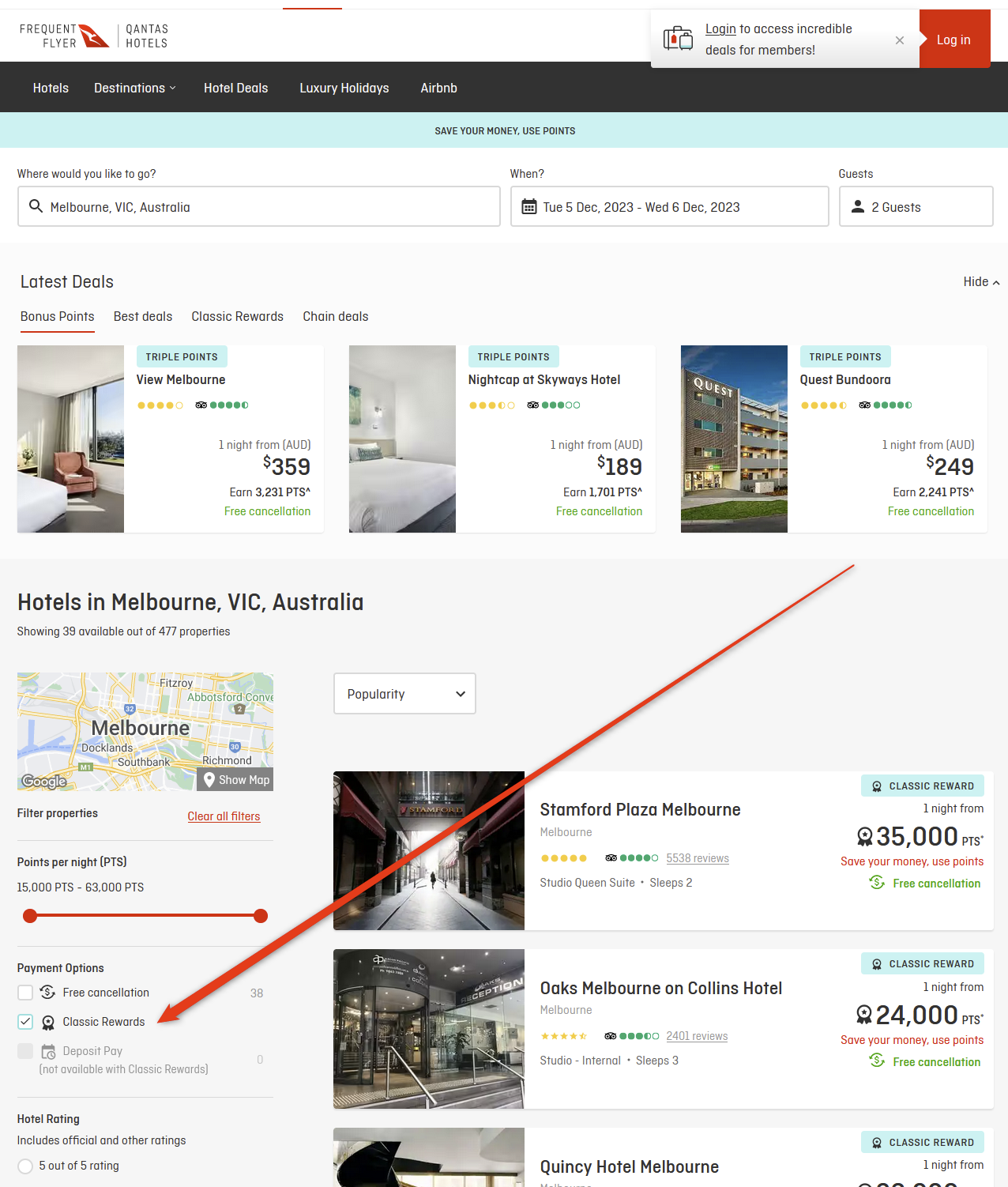Open the Popularity sort dropdown
Image resolution: width=1008 pixels, height=1187 pixels.
click(404, 694)
